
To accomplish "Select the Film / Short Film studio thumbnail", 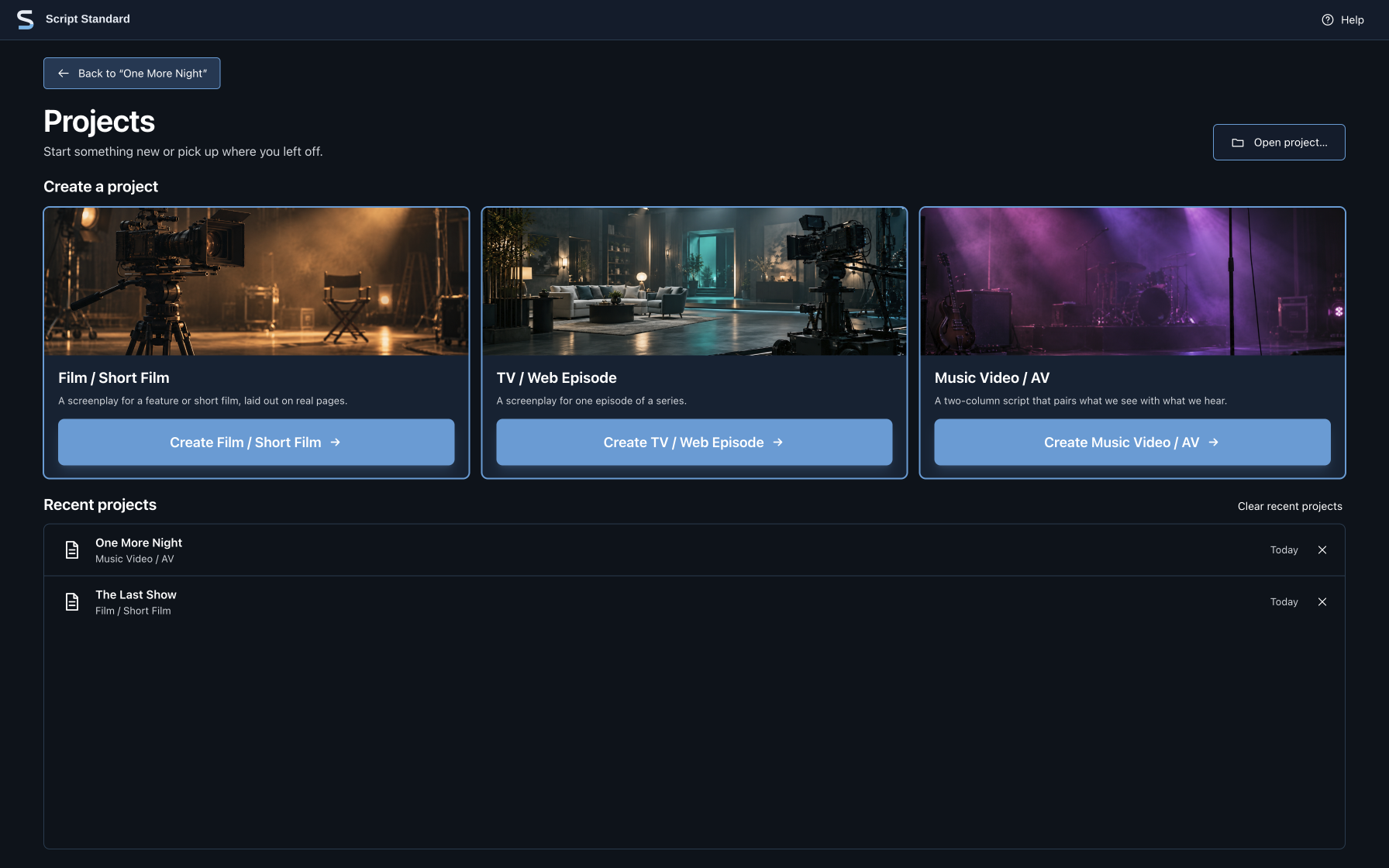I will tap(257, 281).
